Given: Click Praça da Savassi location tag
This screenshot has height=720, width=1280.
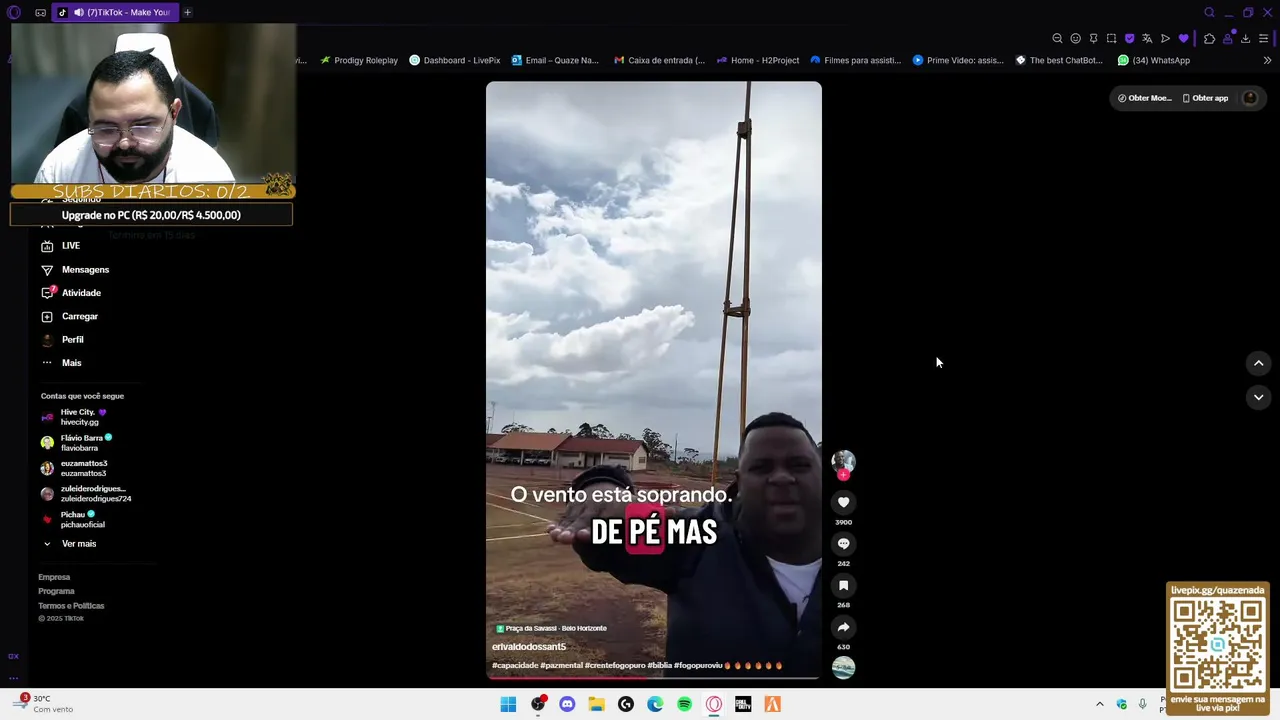Looking at the screenshot, I should pos(551,628).
